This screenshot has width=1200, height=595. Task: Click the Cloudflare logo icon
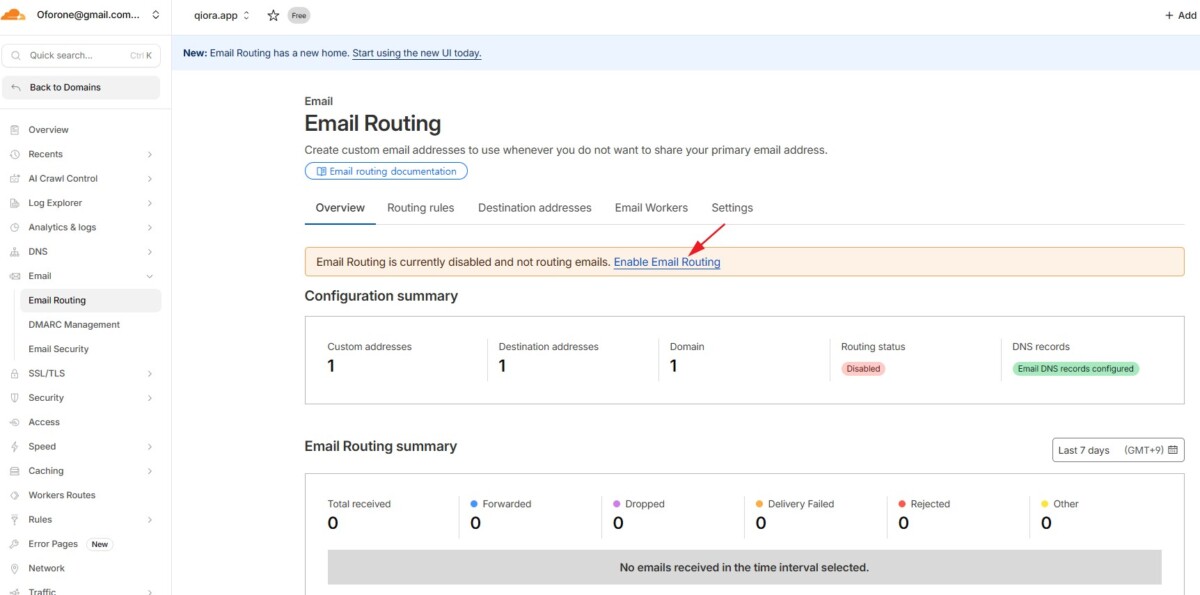pos(14,15)
